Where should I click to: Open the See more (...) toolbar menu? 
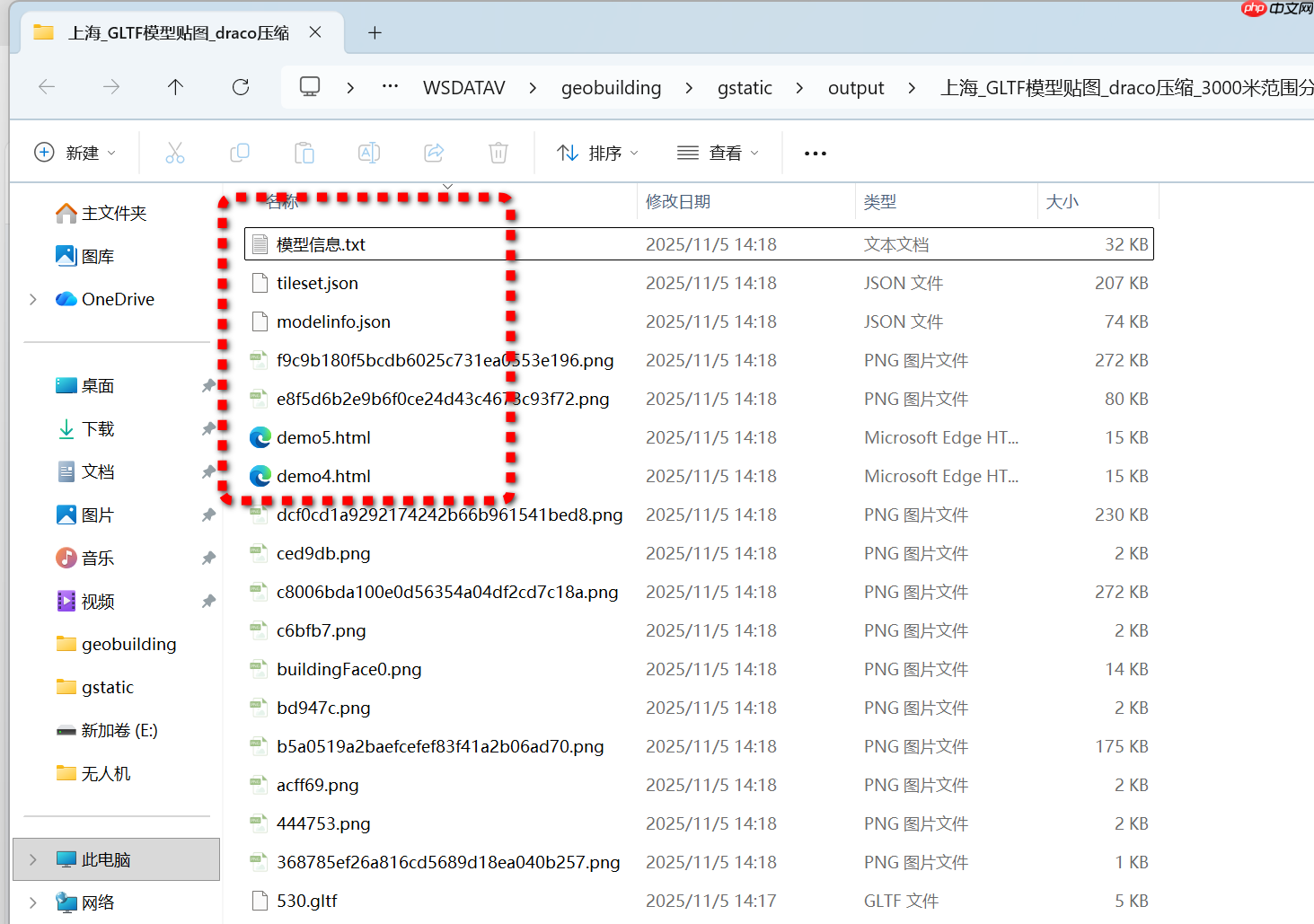(815, 153)
